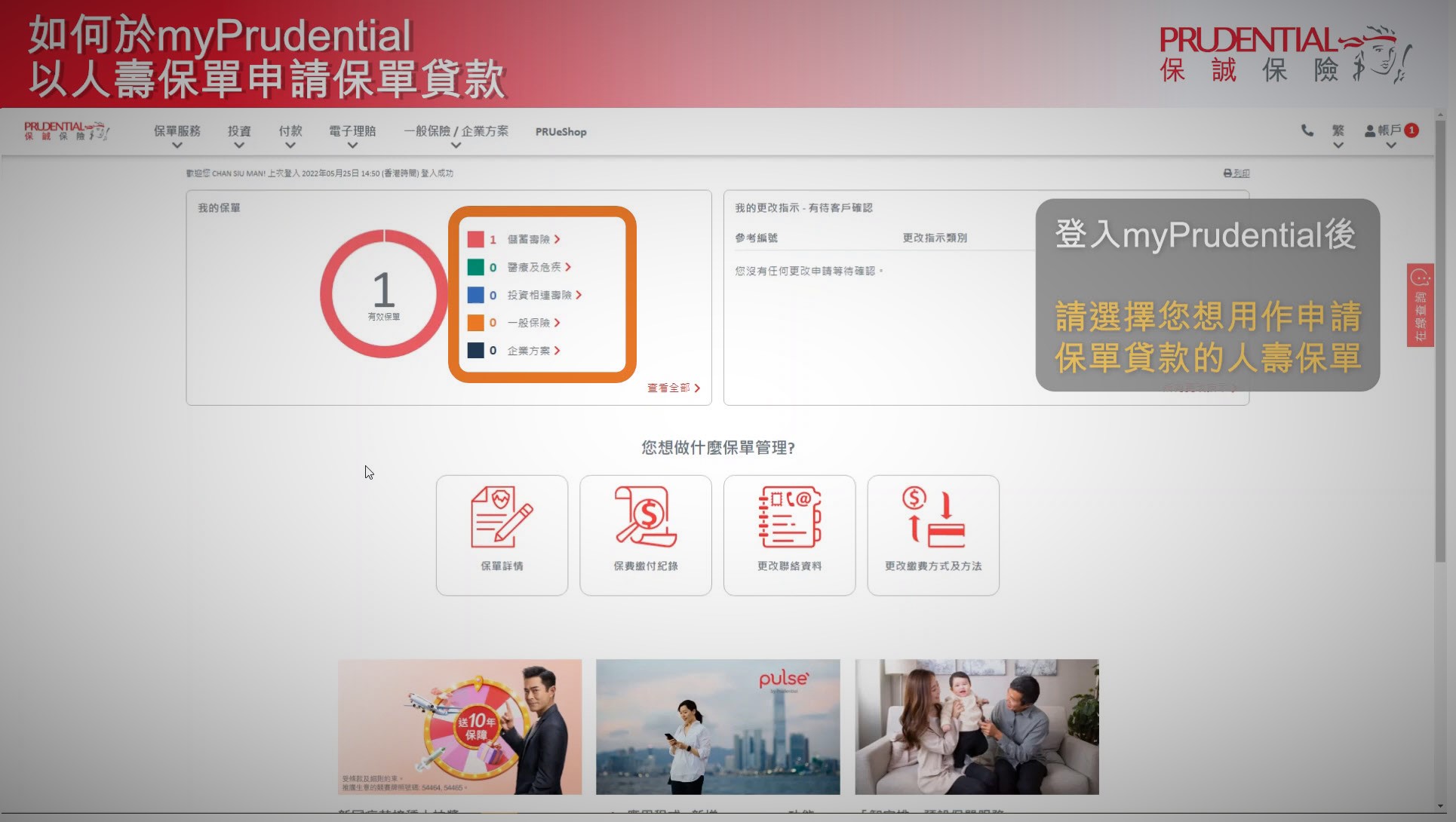Click the Prudential logo in the navigation bar
The height and width of the screenshot is (822, 1456).
66,131
